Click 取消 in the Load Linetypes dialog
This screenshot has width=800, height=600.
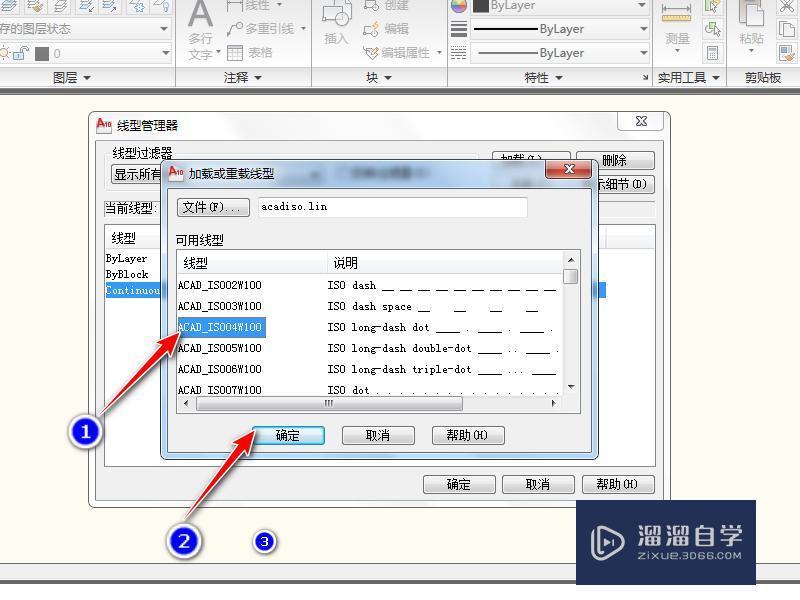pos(378,435)
